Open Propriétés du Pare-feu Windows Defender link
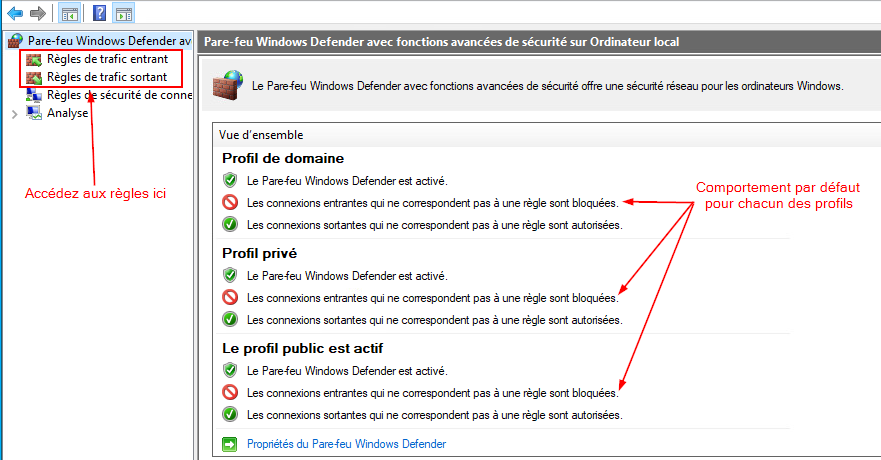The image size is (881, 460). coord(346,444)
